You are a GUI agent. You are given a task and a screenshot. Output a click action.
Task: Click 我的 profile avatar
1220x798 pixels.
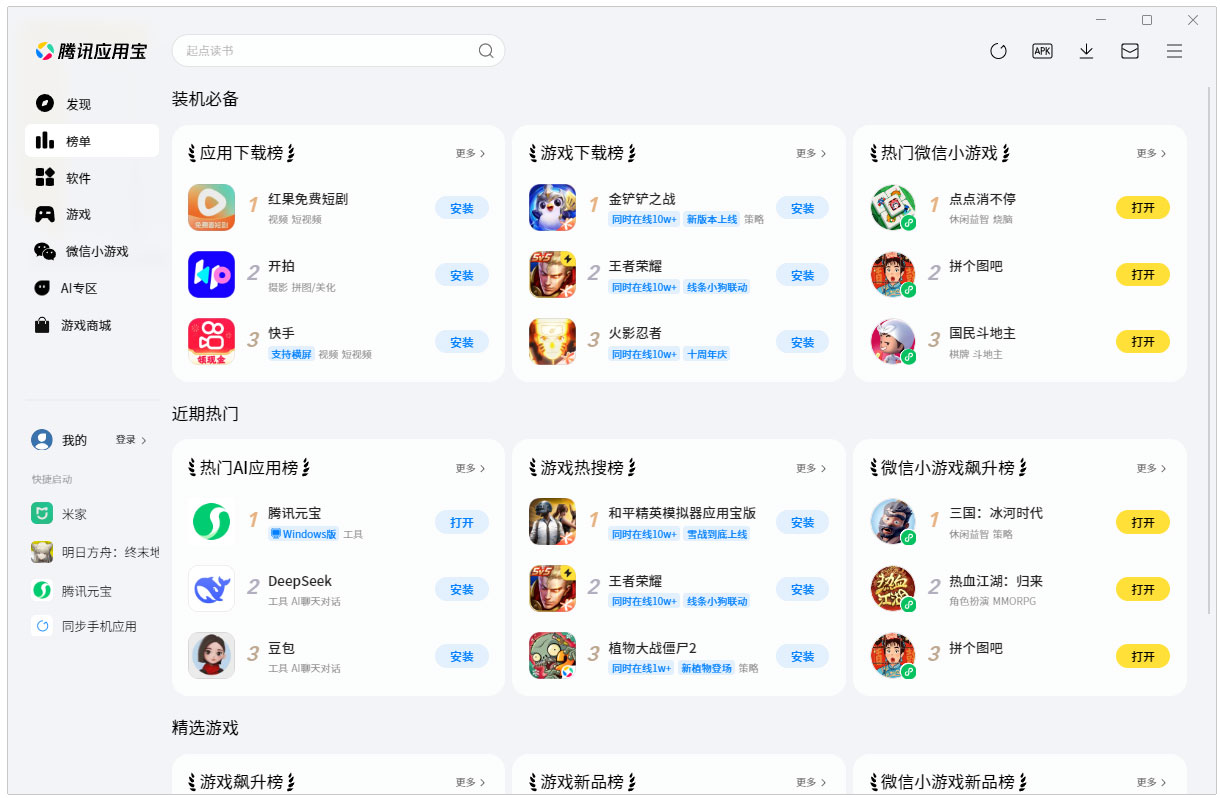pos(41,440)
